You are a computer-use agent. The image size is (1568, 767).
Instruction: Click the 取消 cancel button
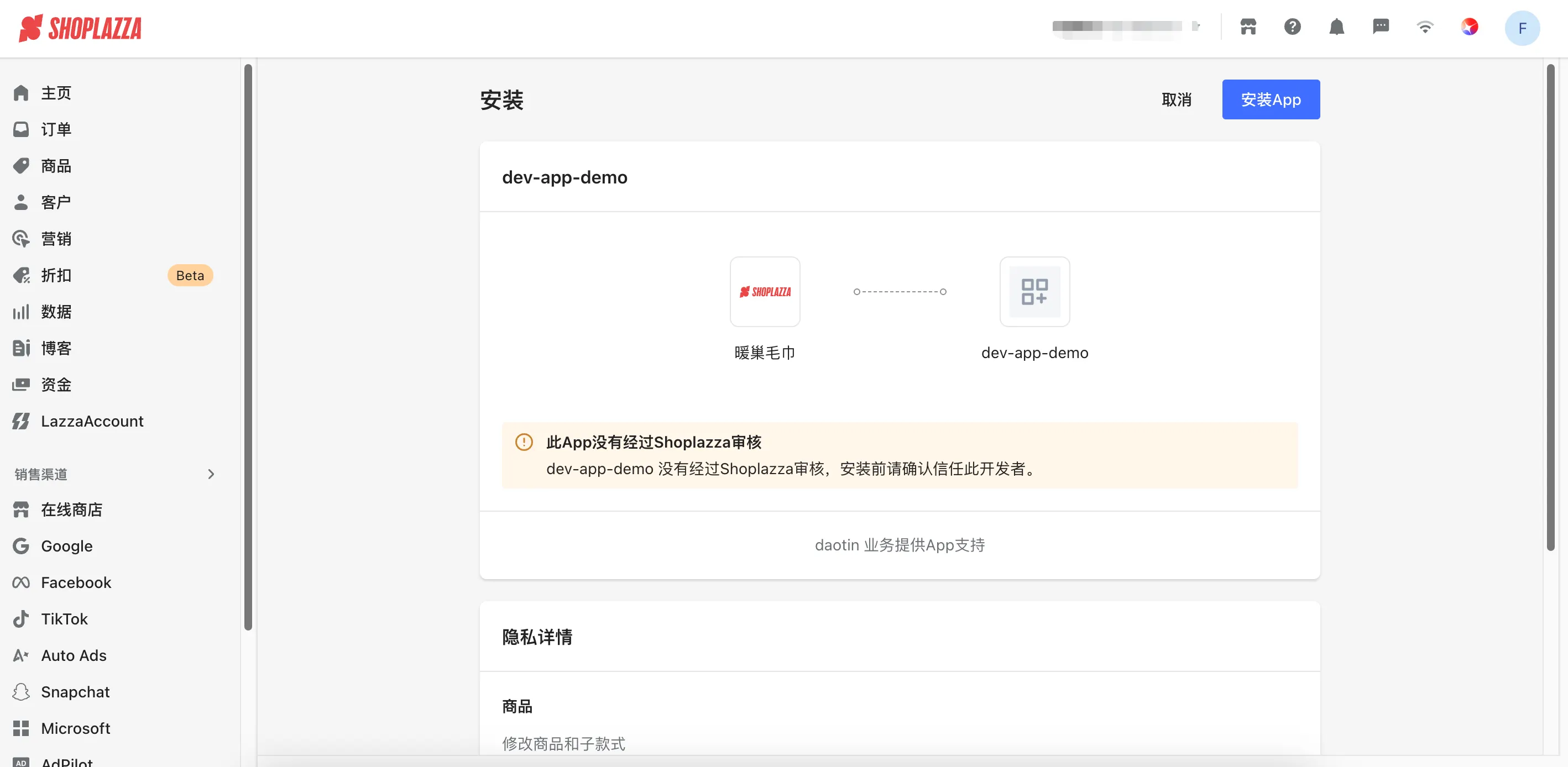(1176, 99)
